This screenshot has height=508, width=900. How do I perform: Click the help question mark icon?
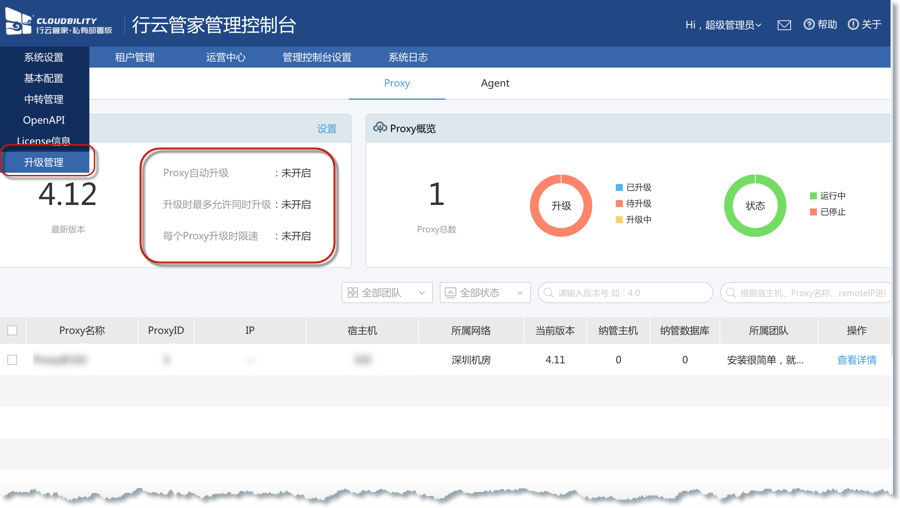point(809,25)
